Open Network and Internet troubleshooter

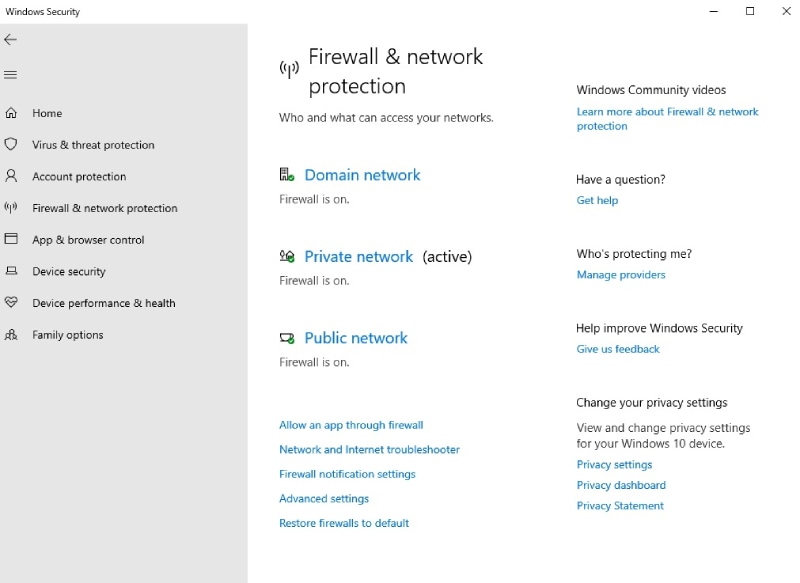(369, 450)
